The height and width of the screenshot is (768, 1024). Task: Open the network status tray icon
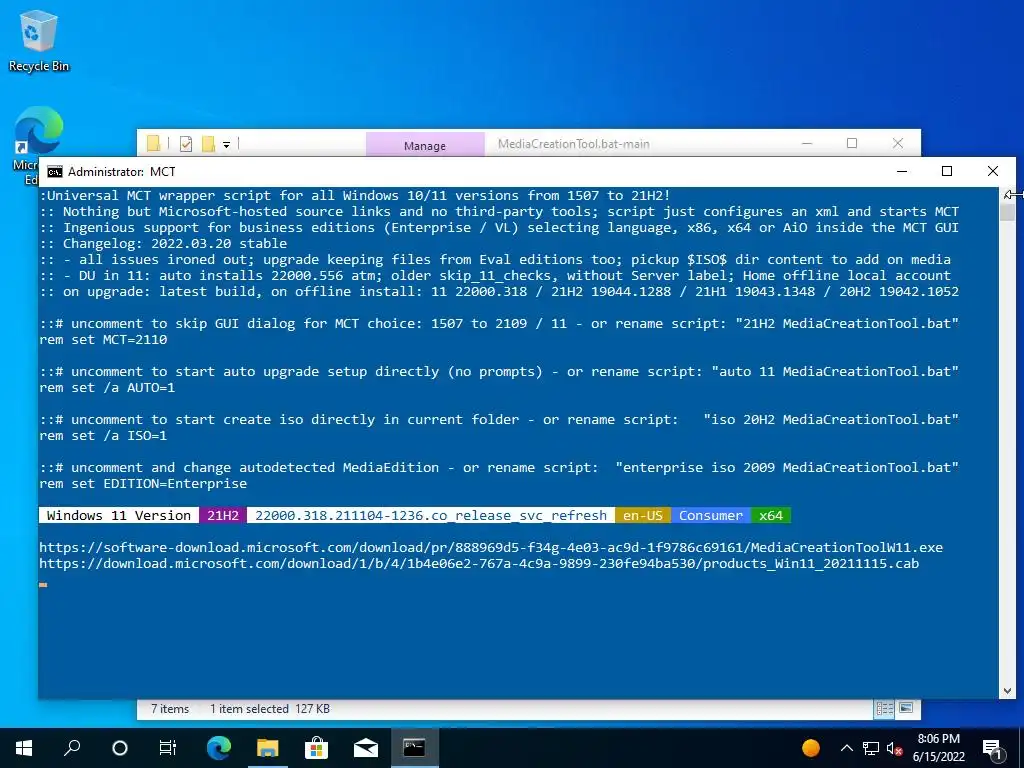pos(871,748)
